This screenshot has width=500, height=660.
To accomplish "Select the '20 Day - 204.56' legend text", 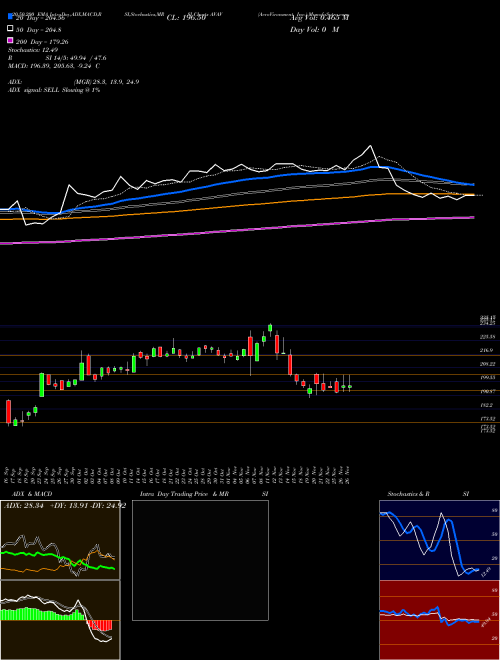I will click(x=40, y=18).
